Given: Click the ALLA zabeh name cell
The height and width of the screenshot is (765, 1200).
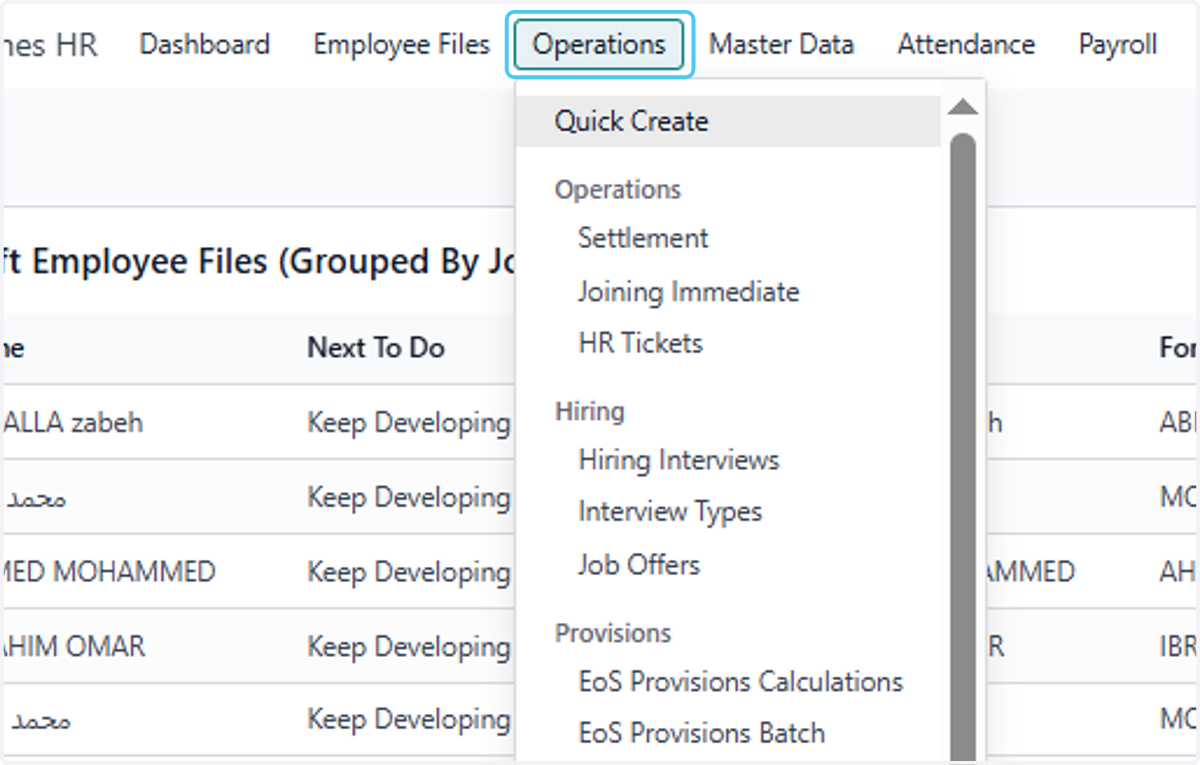Looking at the screenshot, I should click(x=72, y=423).
